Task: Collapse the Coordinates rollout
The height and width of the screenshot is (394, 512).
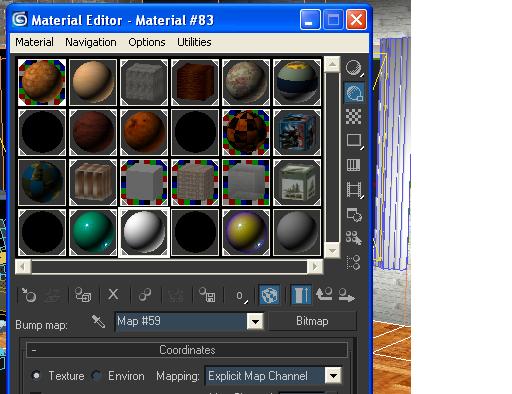Action: click(x=187, y=350)
